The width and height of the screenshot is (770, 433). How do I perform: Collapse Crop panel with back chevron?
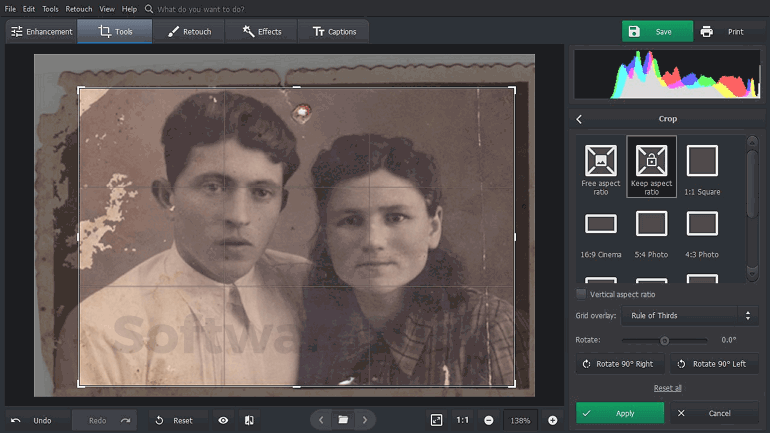click(x=579, y=119)
